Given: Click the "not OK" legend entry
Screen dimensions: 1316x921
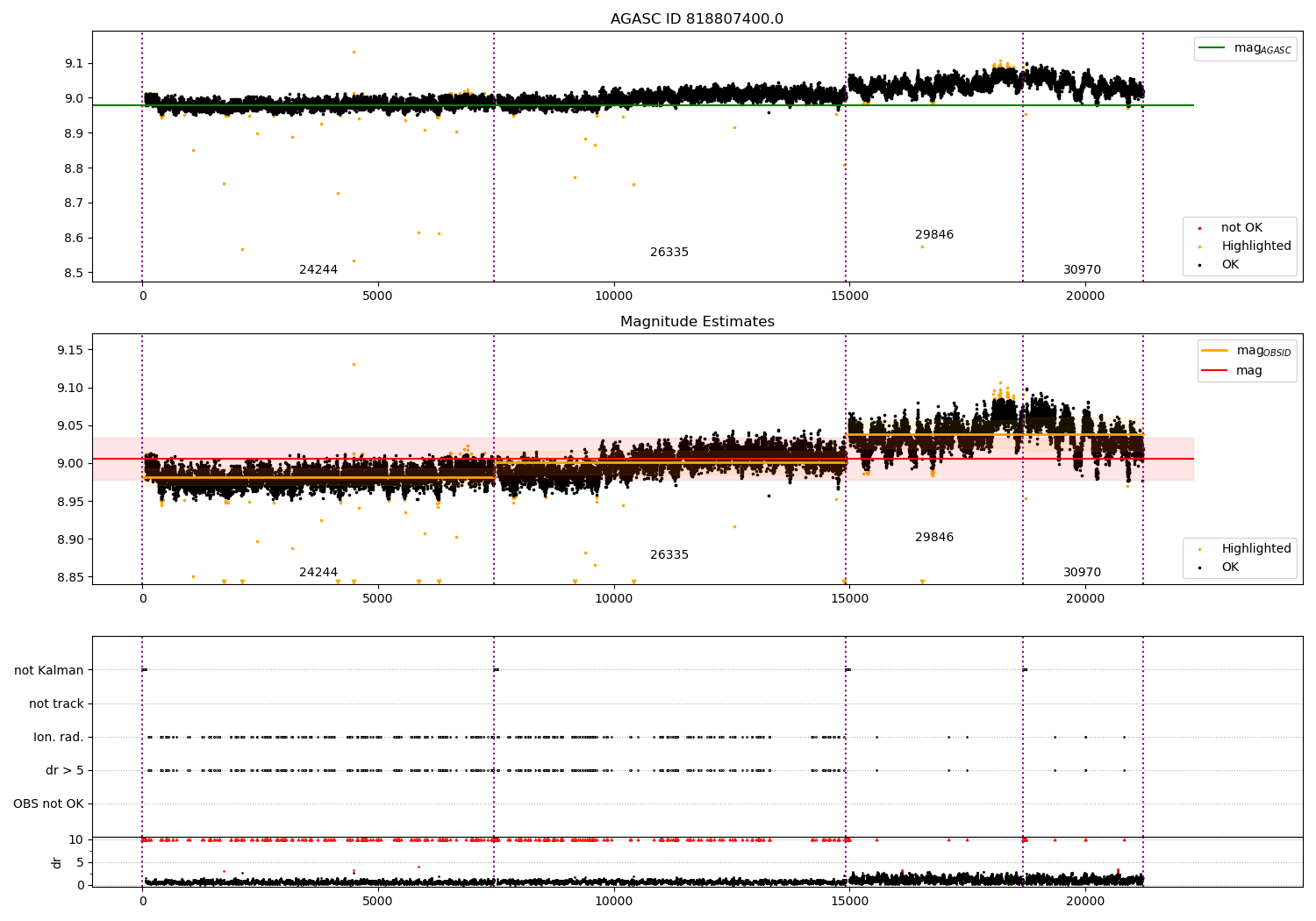Looking at the screenshot, I should pyautogui.click(x=1241, y=228).
